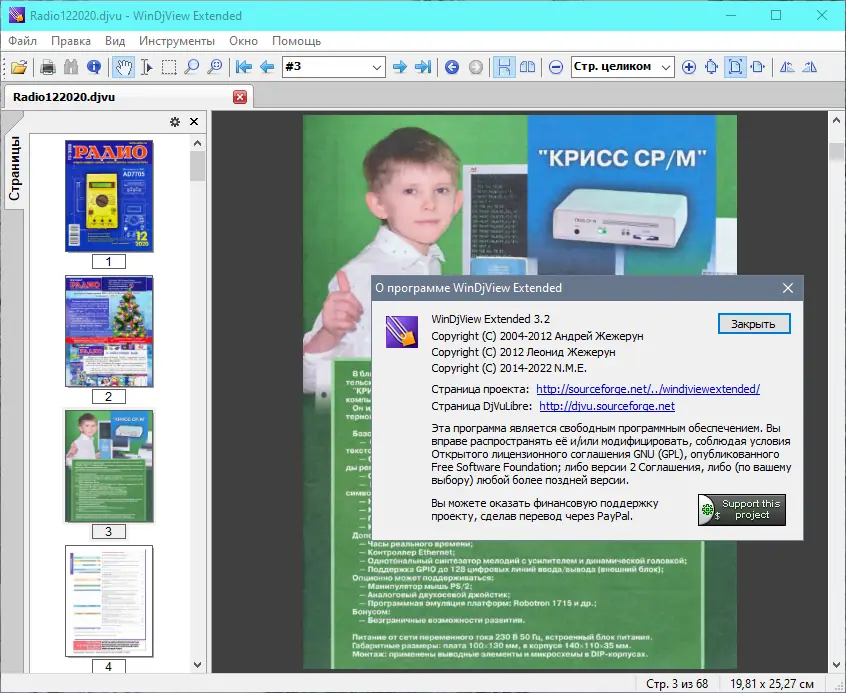Click the WinDjView logo in About dialog
This screenshot has height=693, width=846.
402,331
